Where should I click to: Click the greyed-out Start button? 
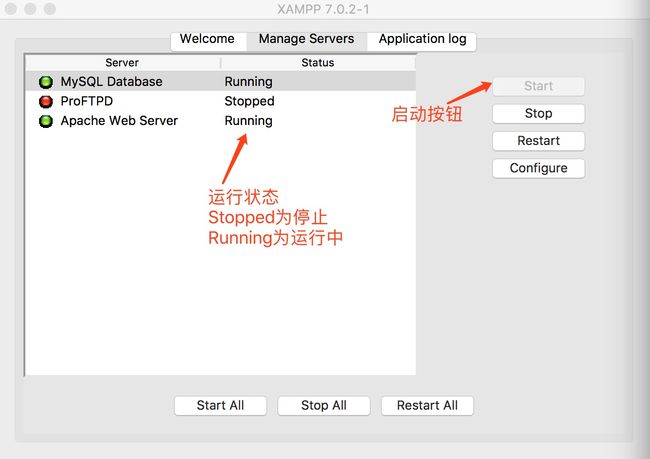(x=538, y=86)
